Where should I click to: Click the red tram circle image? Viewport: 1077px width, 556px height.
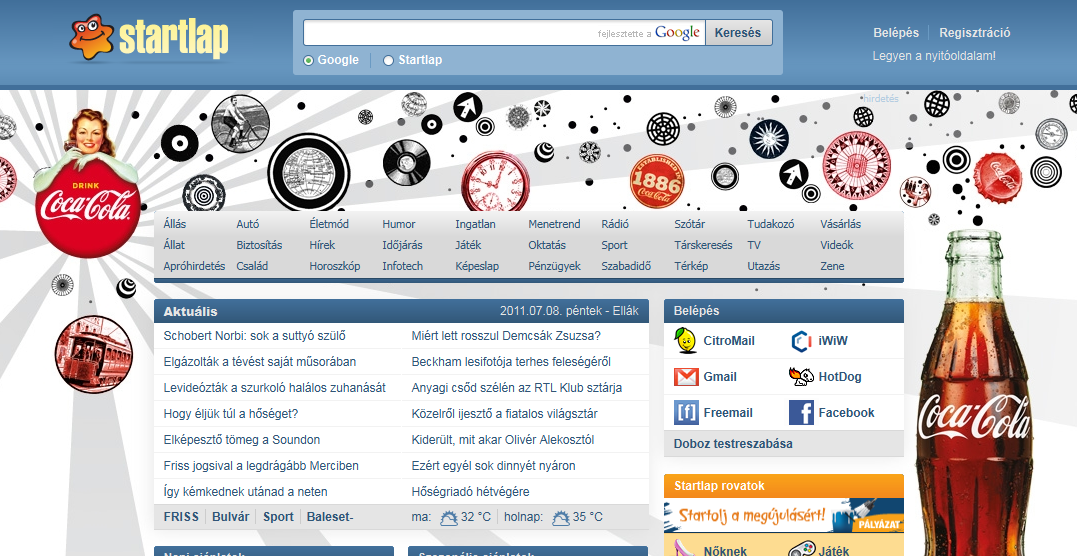coord(93,355)
